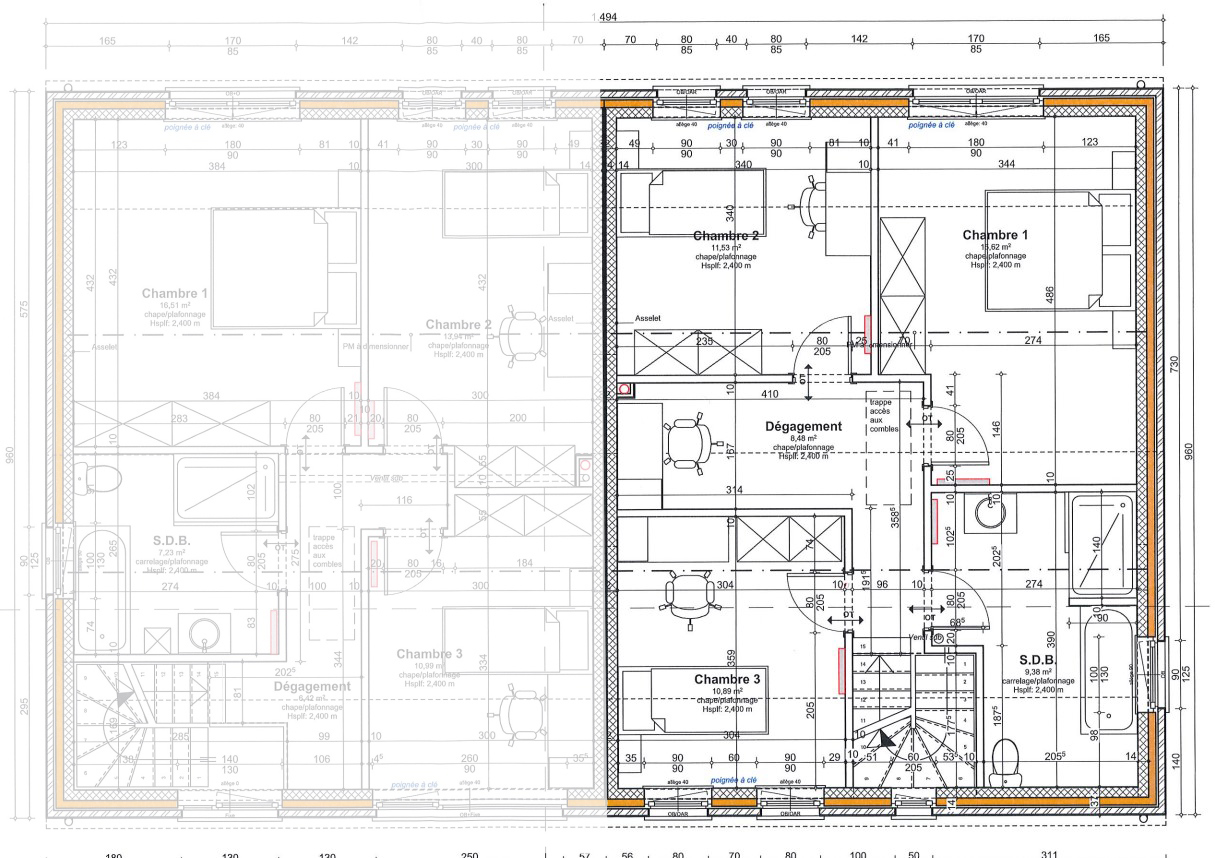Viewport: 1215px width, 858px height.
Task: Click the single bed in right Chambre 2
Action: 692,201
